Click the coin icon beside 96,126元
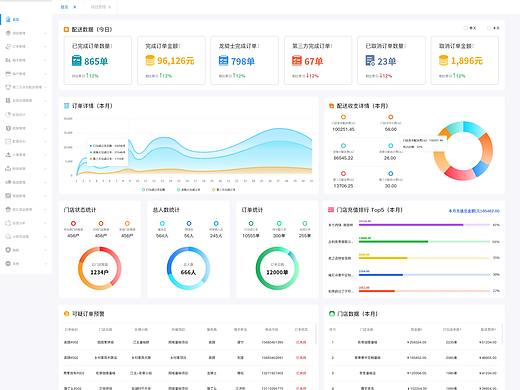The height and width of the screenshot is (390, 520). (150, 60)
